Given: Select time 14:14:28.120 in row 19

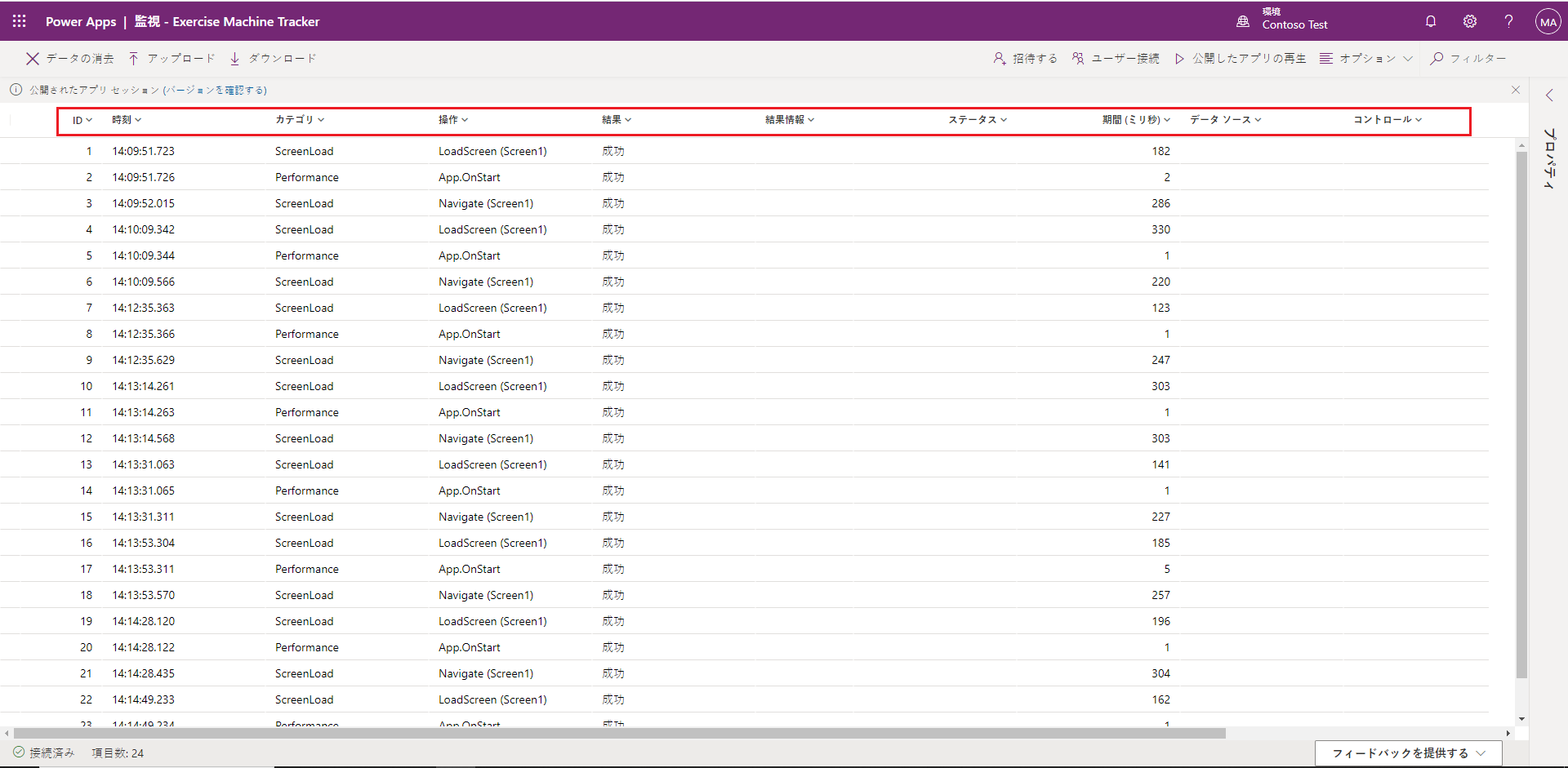Looking at the screenshot, I should point(144,621).
